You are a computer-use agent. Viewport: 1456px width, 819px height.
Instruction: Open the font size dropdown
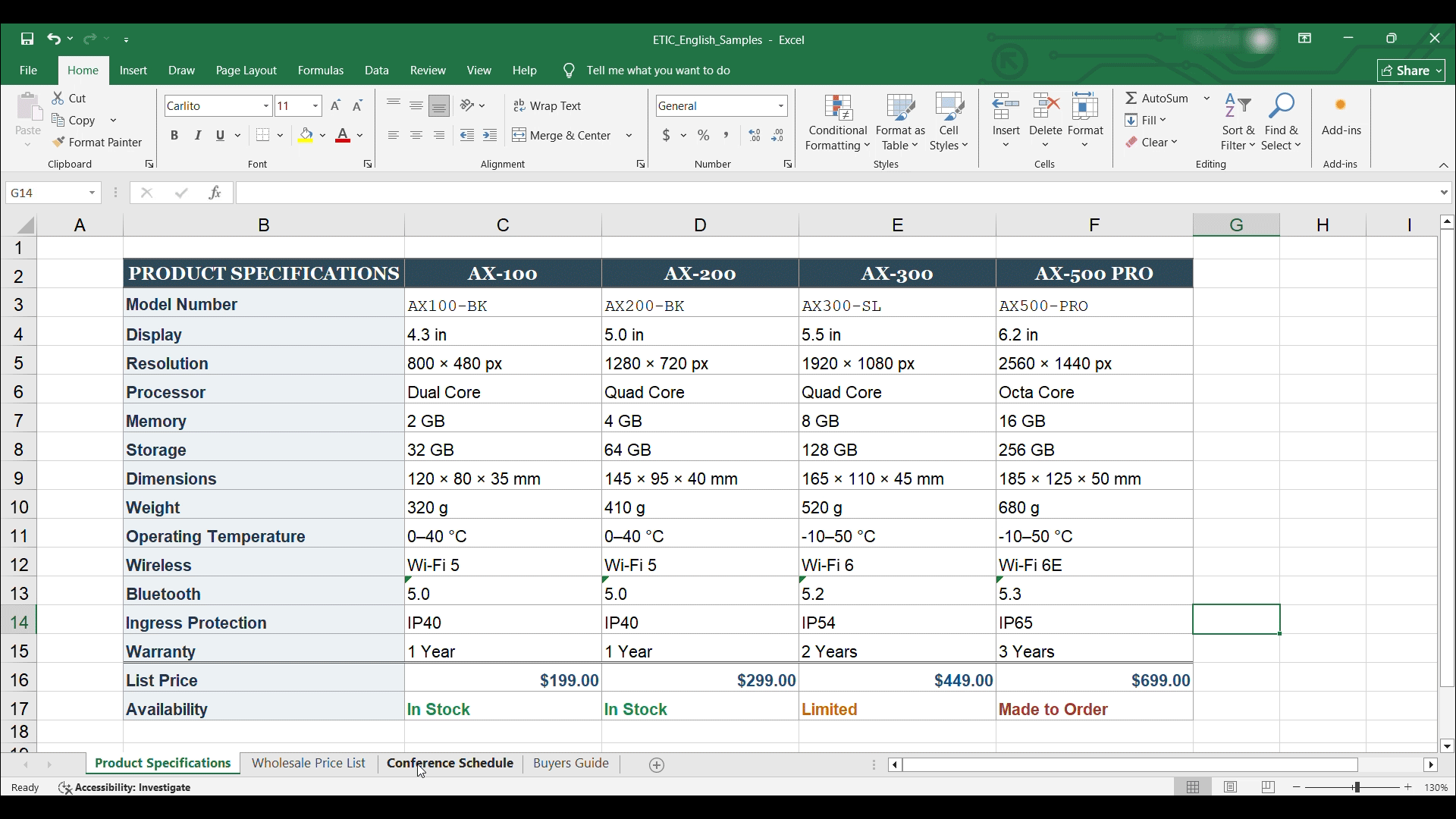tap(315, 106)
